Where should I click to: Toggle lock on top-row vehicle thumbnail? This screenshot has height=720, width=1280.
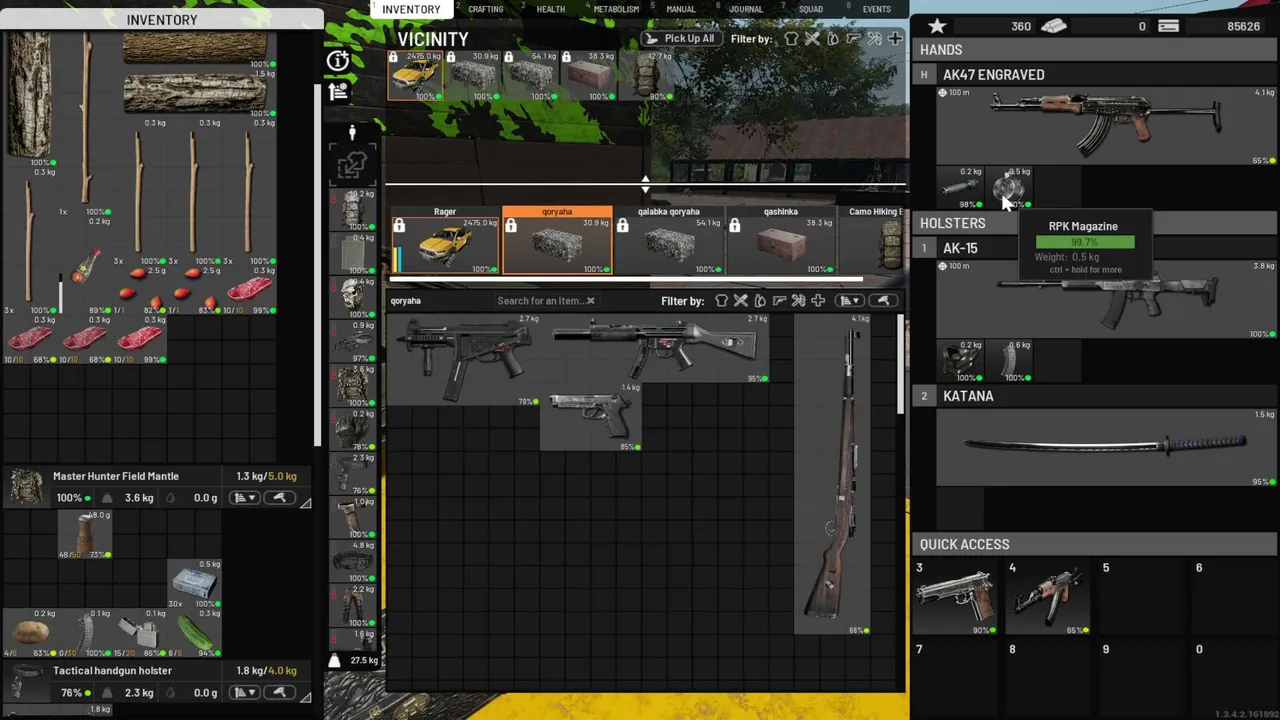393,58
